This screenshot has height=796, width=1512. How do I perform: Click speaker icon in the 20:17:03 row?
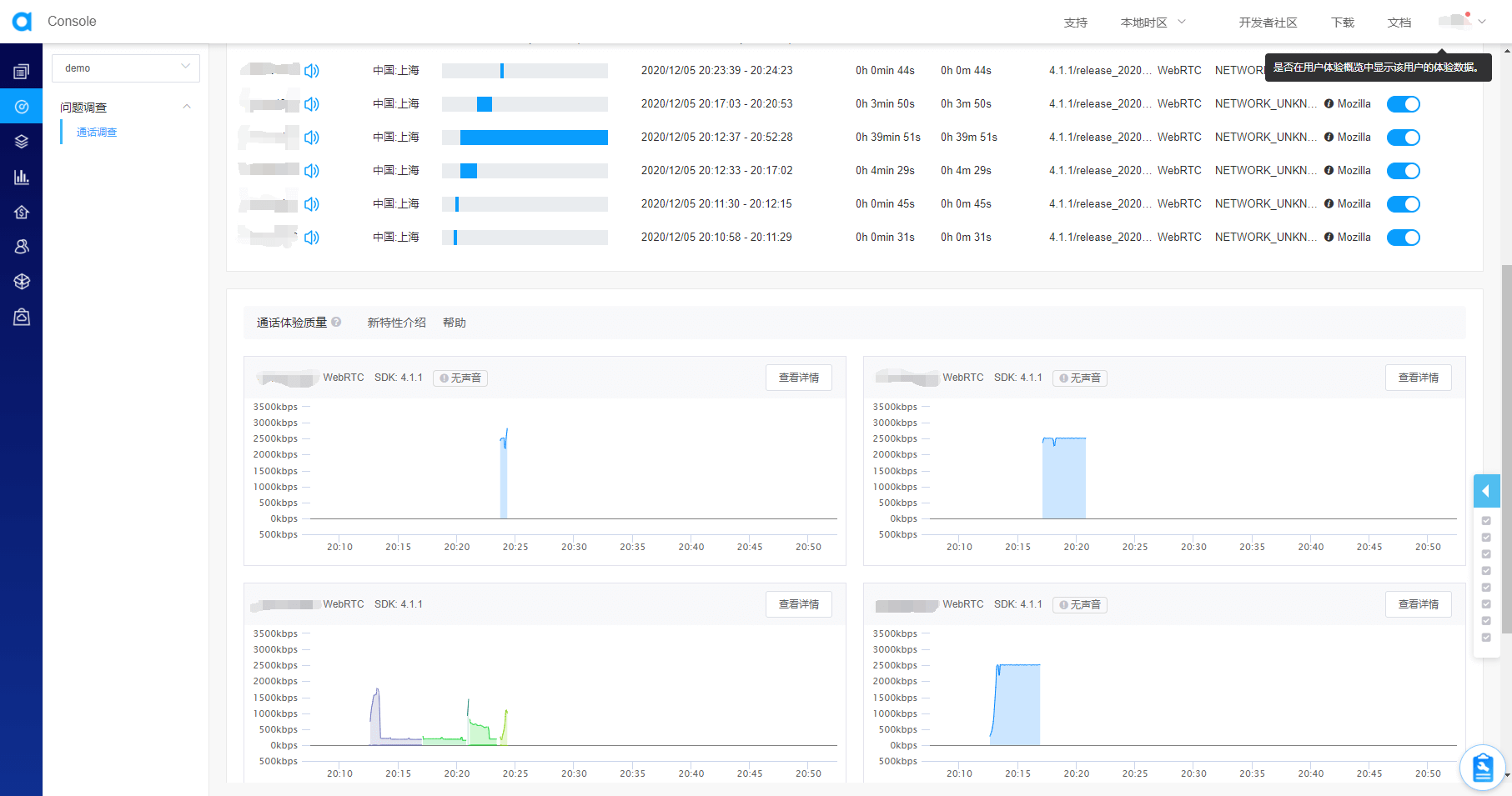click(312, 104)
